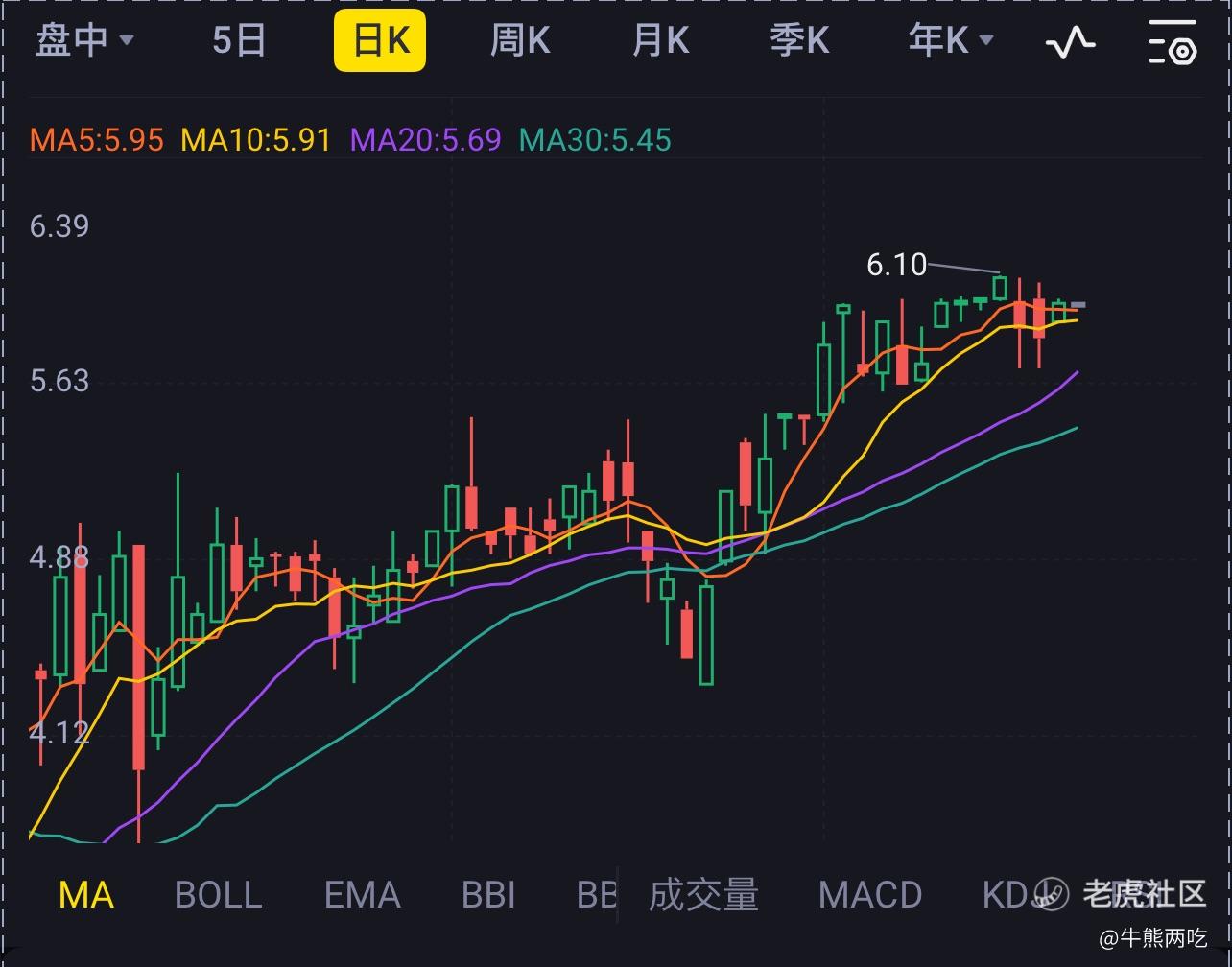The image size is (1232, 967).
Task: Tap the 老虎社区 watermark logo
Action: (1124, 894)
